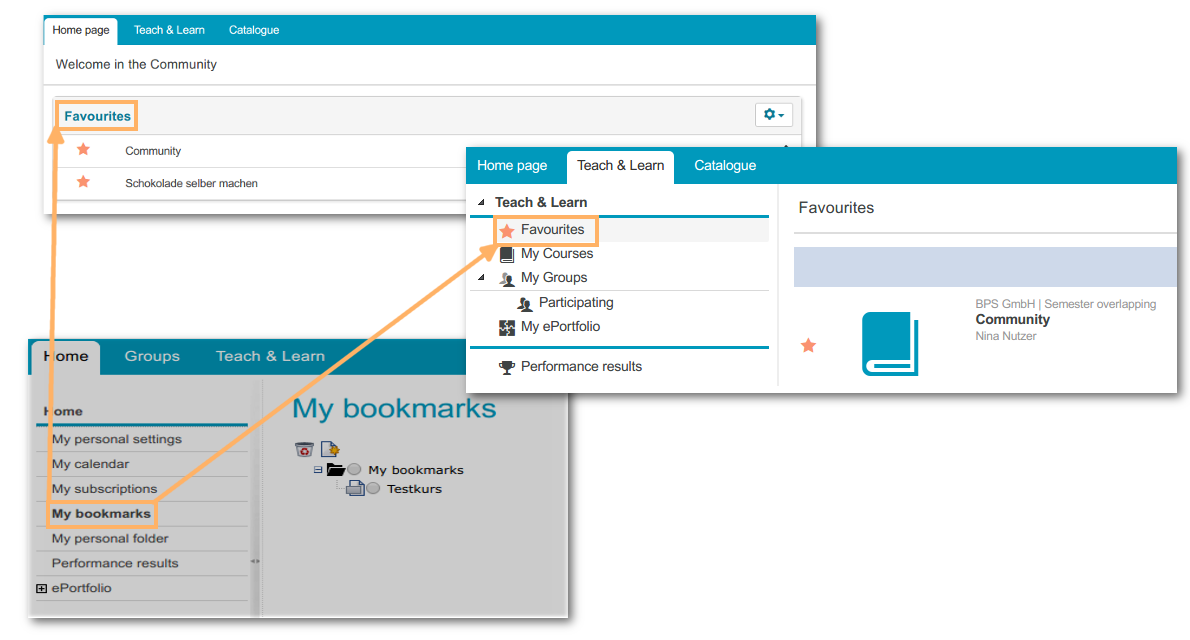This screenshot has height=640, width=1190.
Task: Open the gear settings dropdown in Favourites
Action: (x=774, y=115)
